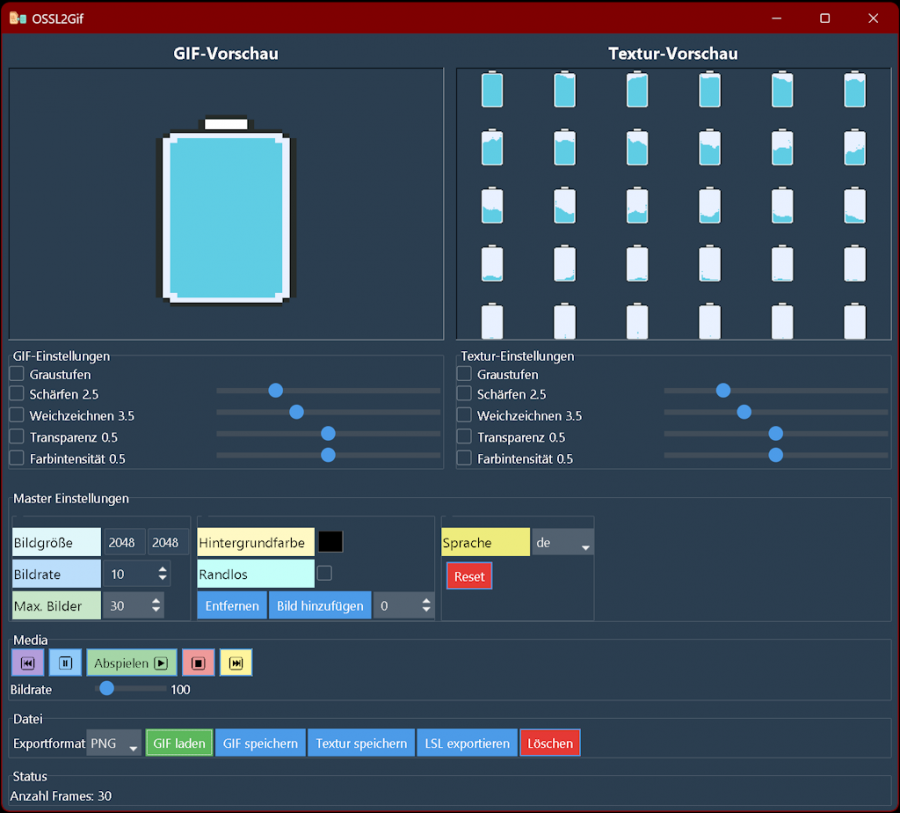
Task: Expand the Exportformat PNG dropdown
Action: pyautogui.click(x=114, y=743)
